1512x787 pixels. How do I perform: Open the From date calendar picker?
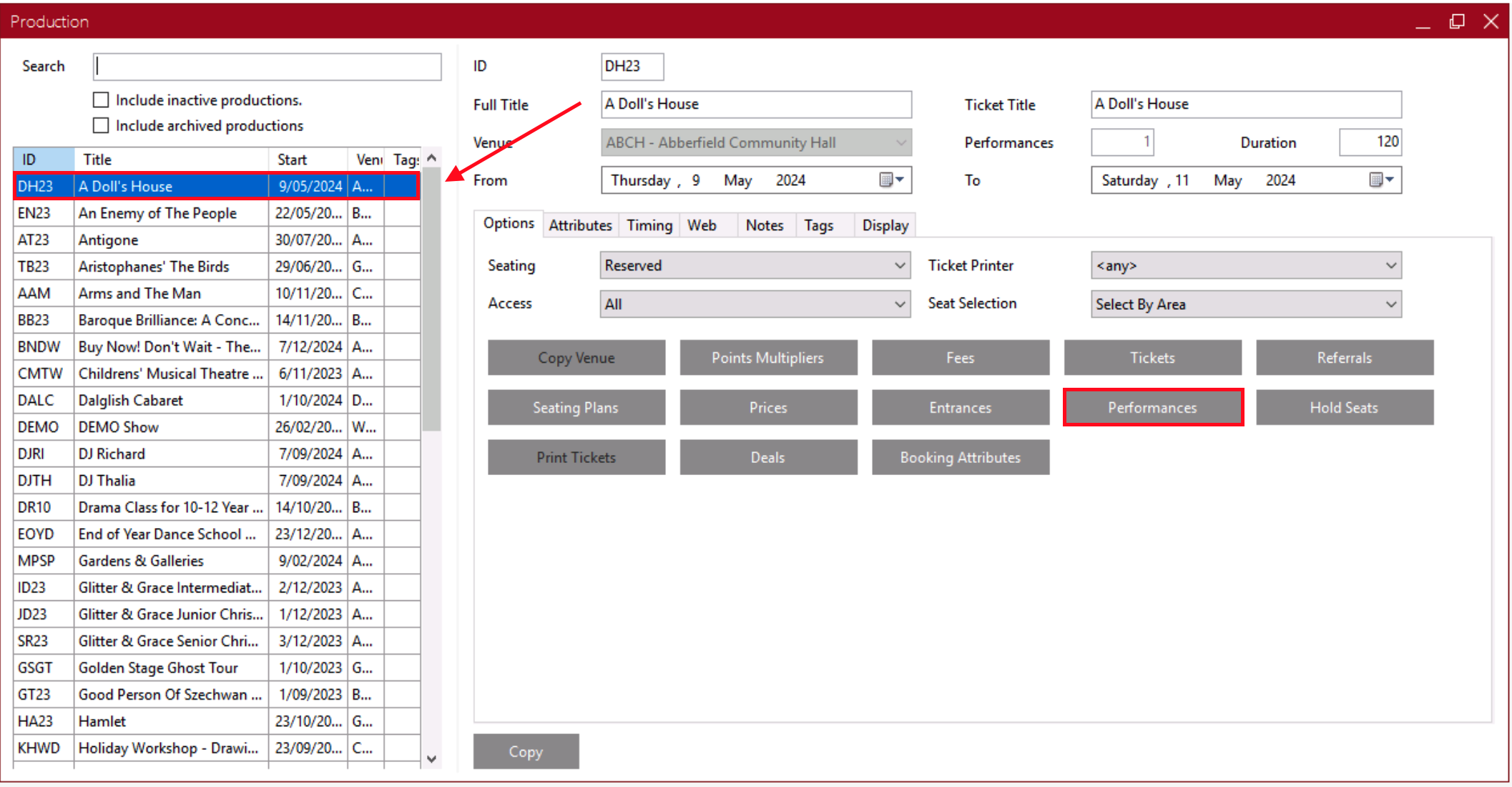point(891,180)
